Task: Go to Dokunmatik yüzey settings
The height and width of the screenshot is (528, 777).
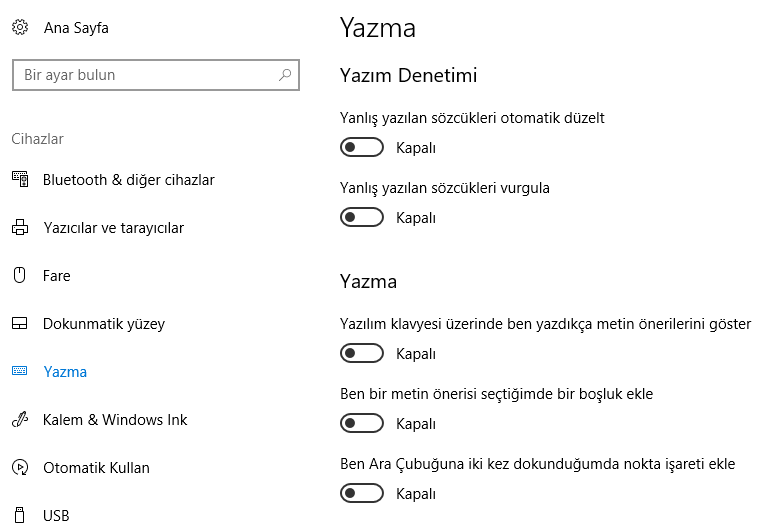Action: pos(104,324)
